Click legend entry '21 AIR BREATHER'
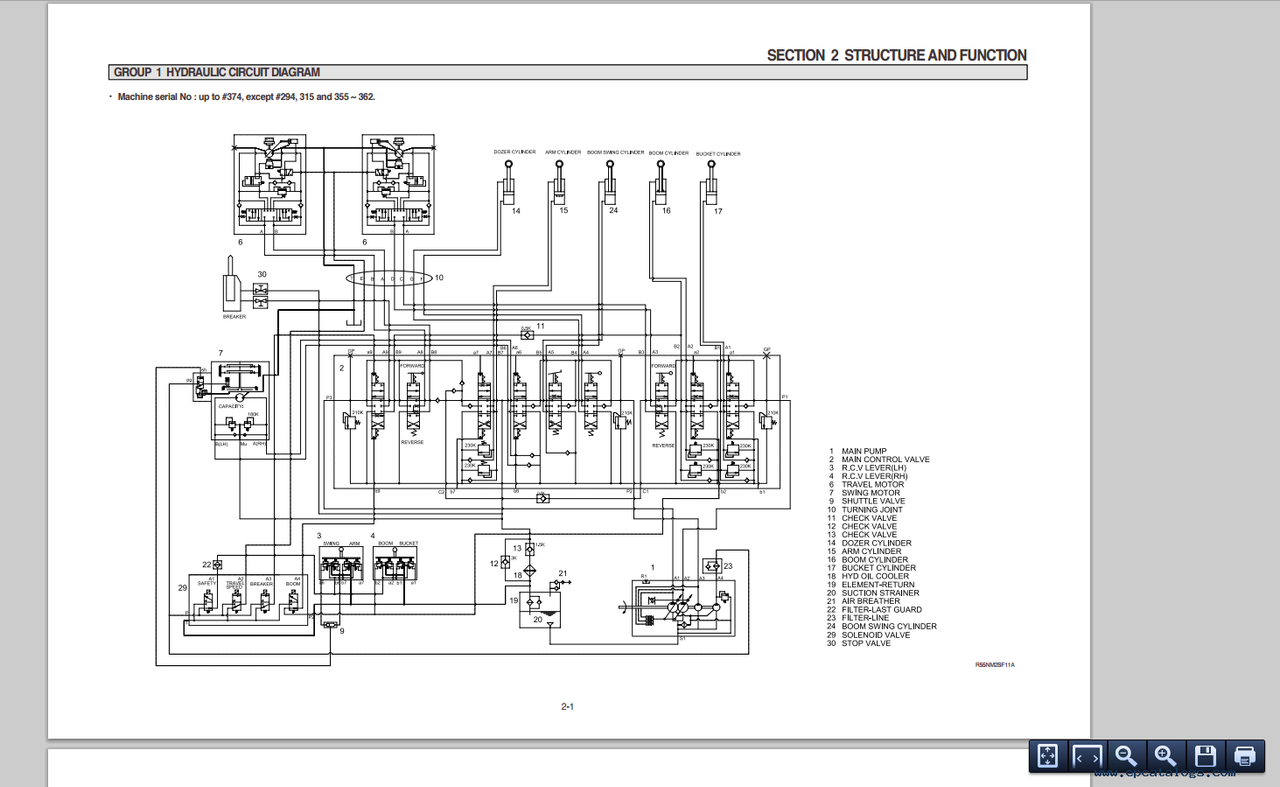 pyautogui.click(x=863, y=601)
